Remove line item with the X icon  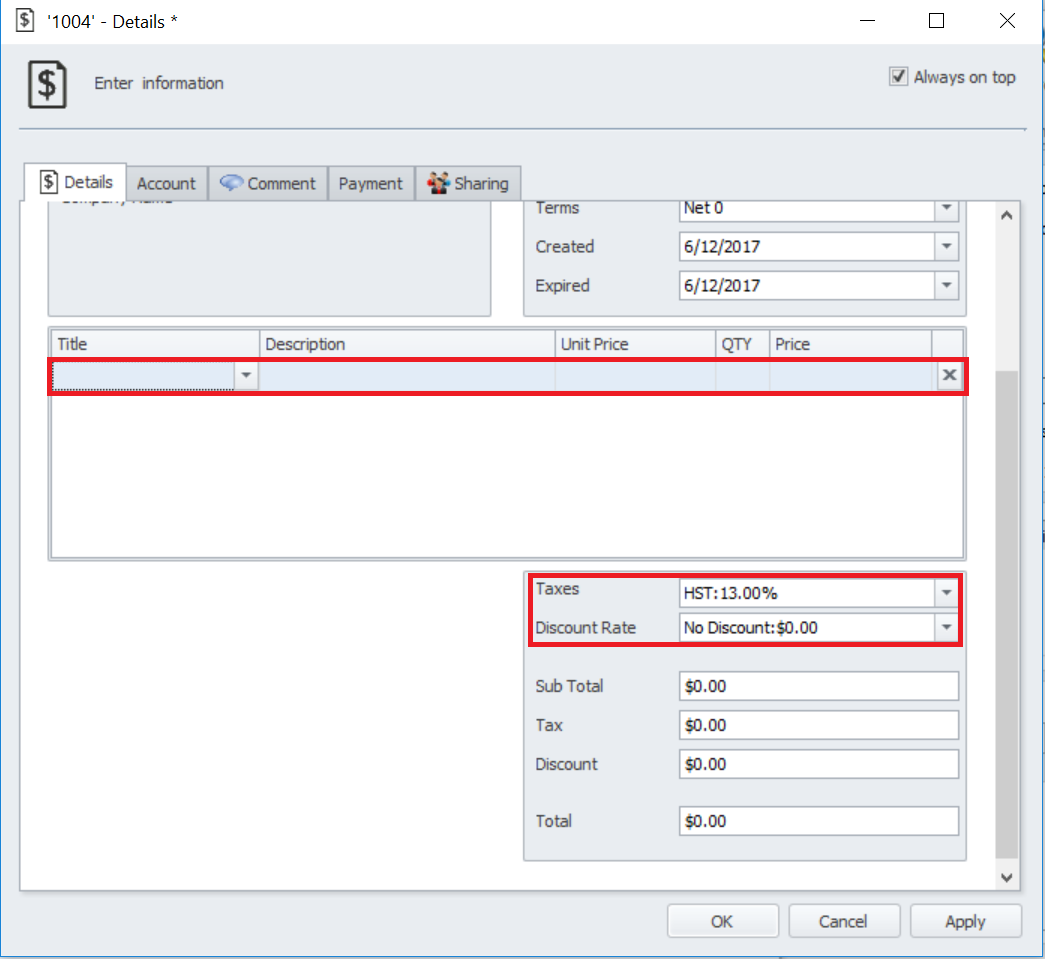[949, 375]
